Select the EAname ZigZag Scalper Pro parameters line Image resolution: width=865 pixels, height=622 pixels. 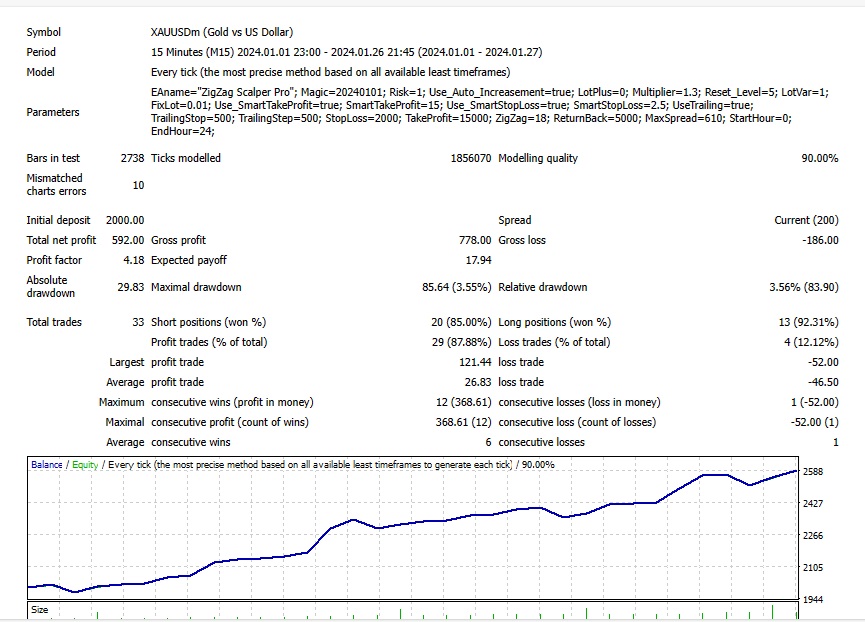tap(490, 93)
